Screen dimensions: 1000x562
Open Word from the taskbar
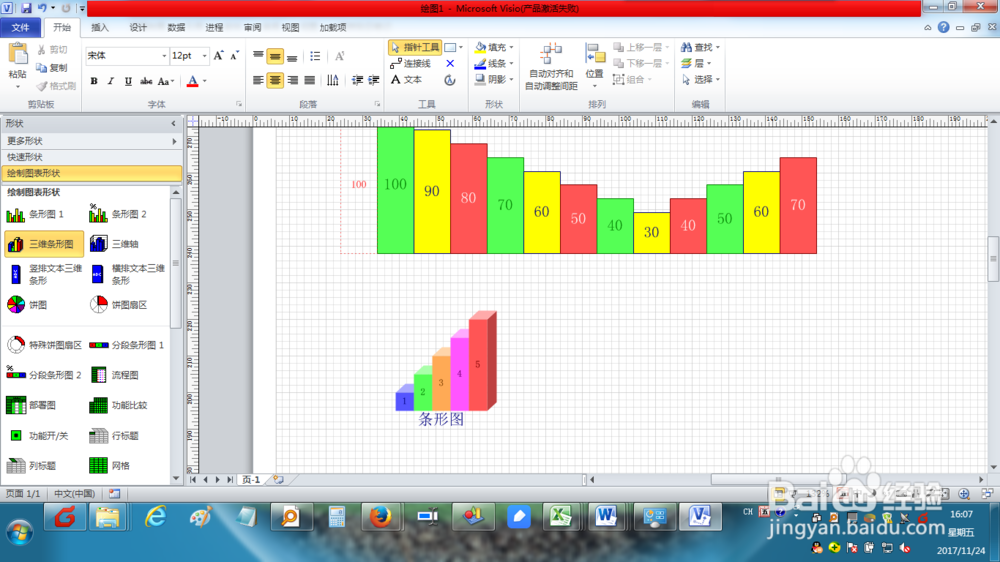pos(606,516)
